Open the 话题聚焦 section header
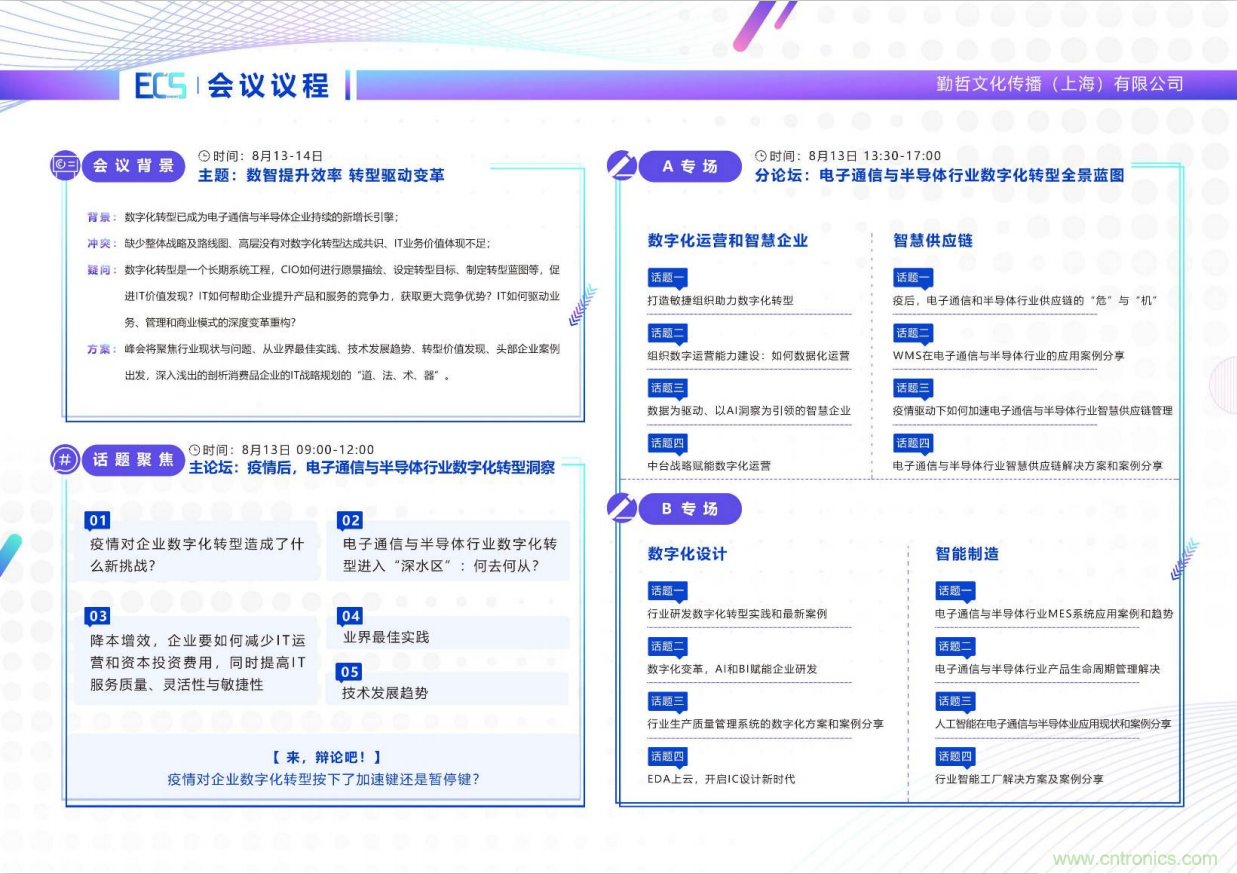The height and width of the screenshot is (874, 1237). pyautogui.click(x=133, y=461)
